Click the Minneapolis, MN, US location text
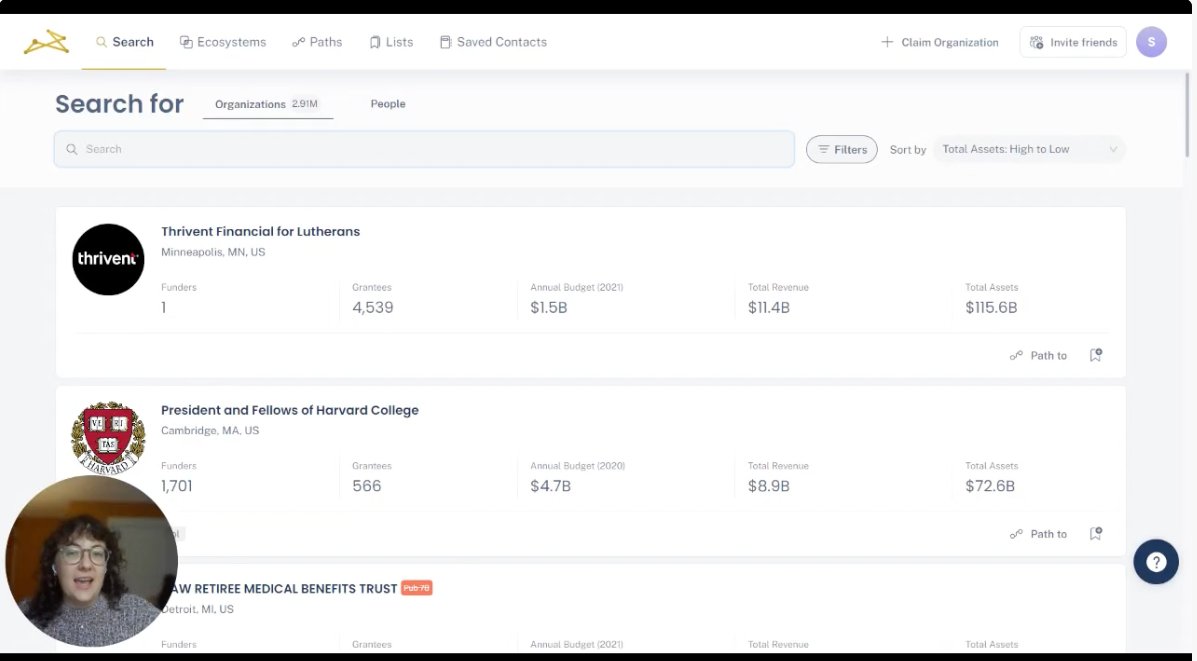 coord(213,252)
